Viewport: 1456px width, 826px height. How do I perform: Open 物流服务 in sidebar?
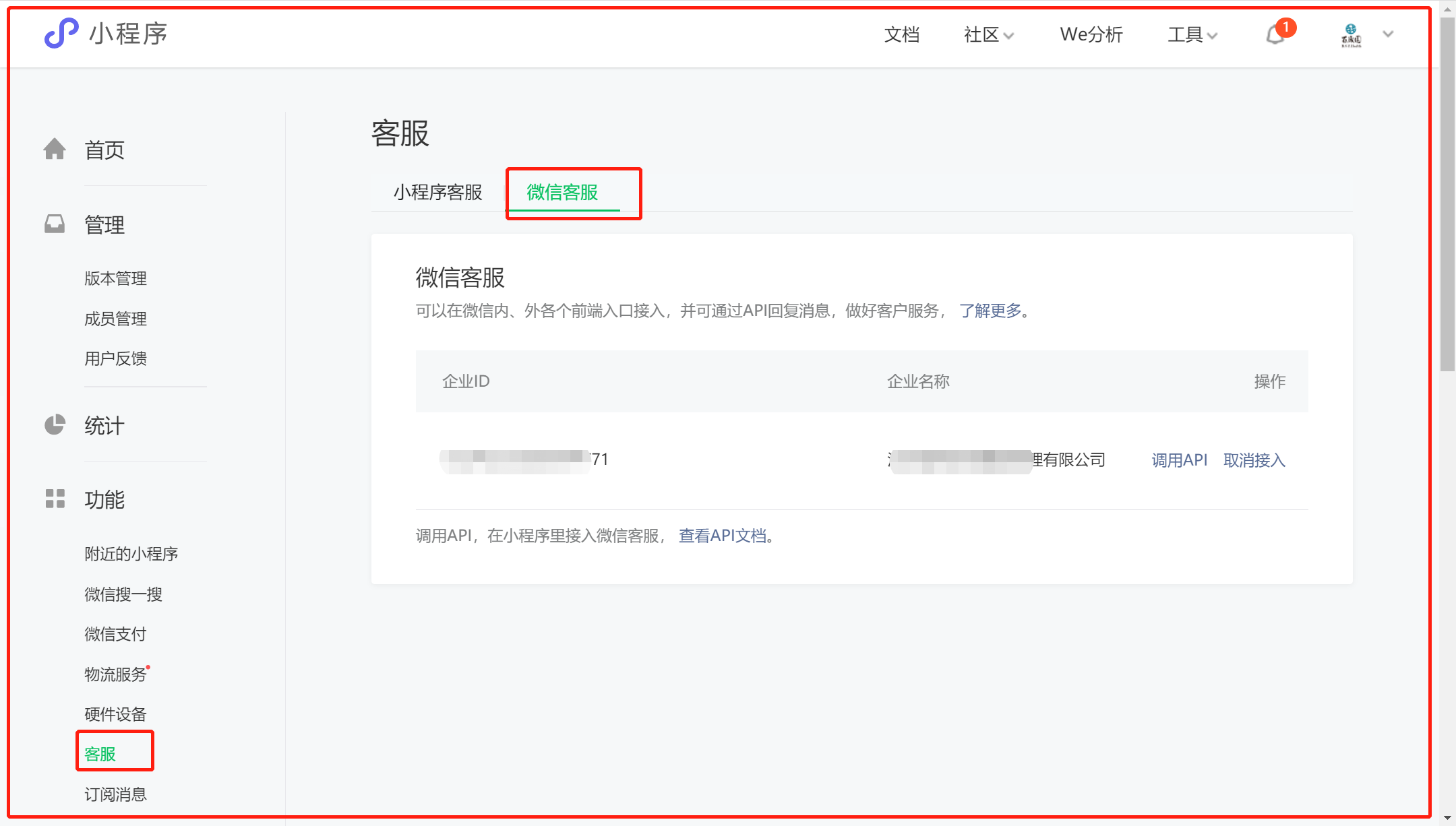click(115, 674)
